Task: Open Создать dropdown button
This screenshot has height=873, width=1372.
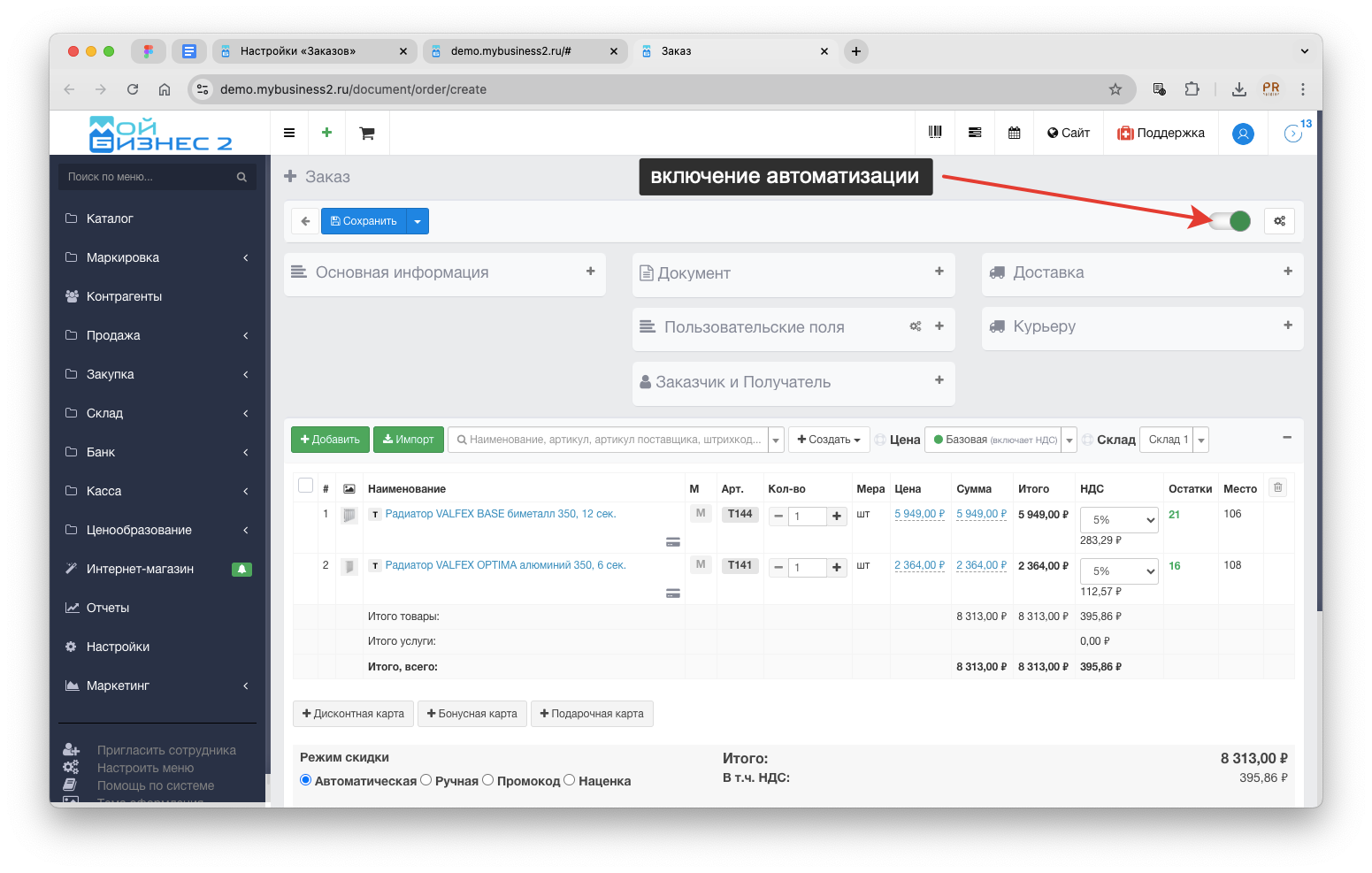Action: coord(829,440)
